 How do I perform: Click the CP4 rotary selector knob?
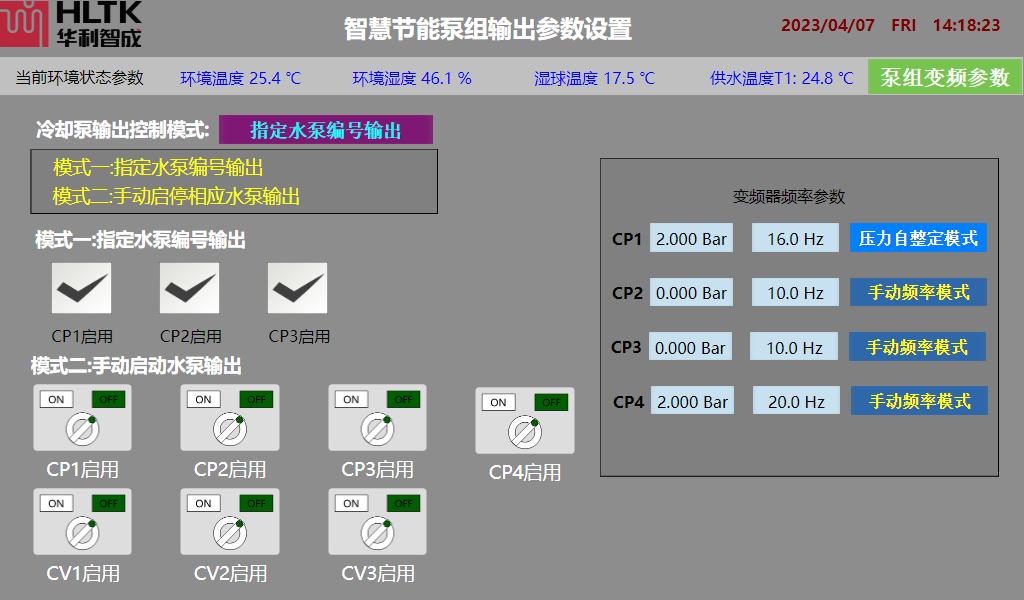pos(524,433)
